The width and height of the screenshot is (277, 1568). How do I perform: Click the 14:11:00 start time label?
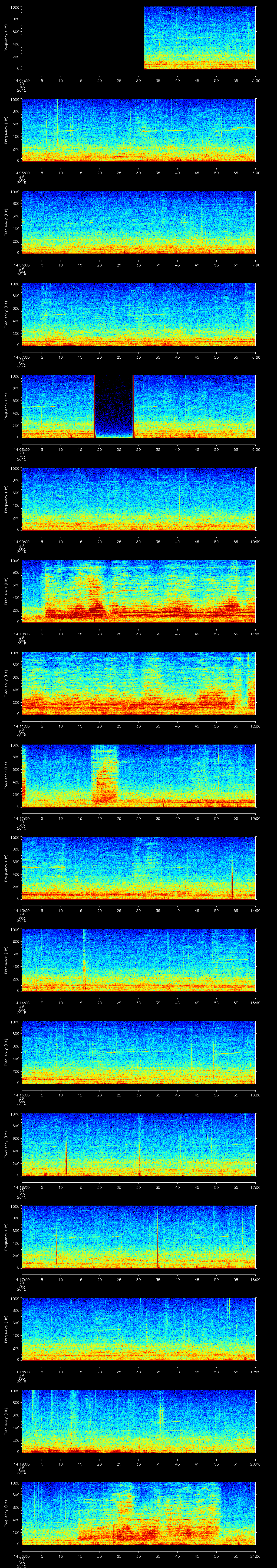[x=21, y=726]
